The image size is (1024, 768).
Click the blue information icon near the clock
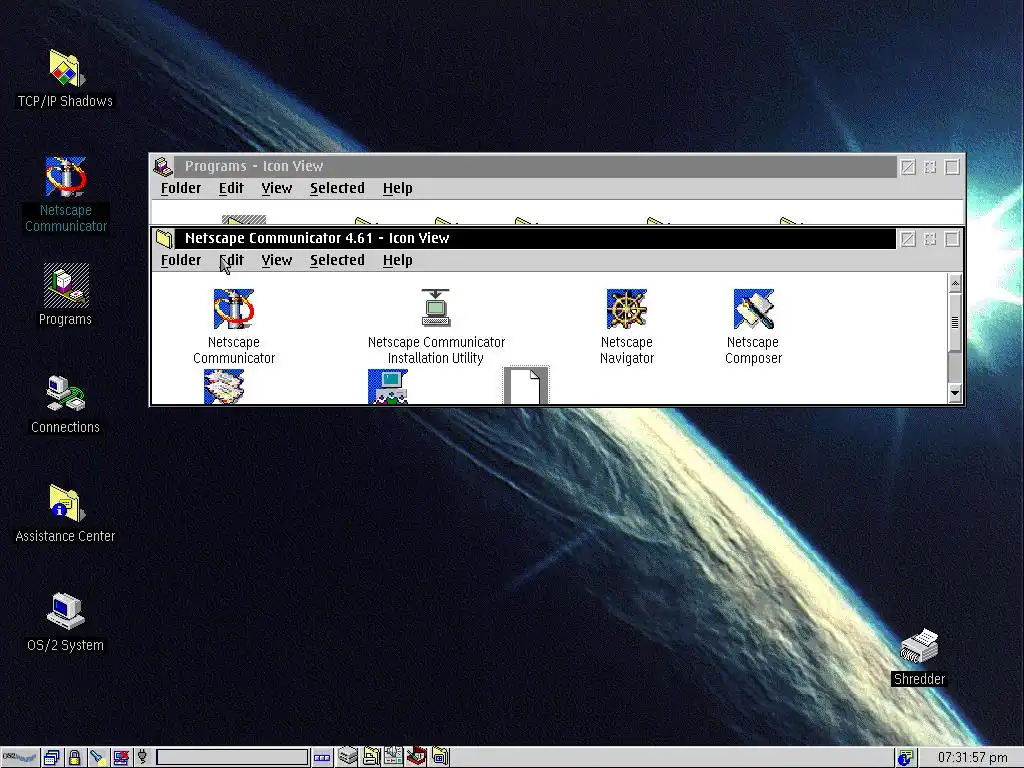click(x=905, y=758)
